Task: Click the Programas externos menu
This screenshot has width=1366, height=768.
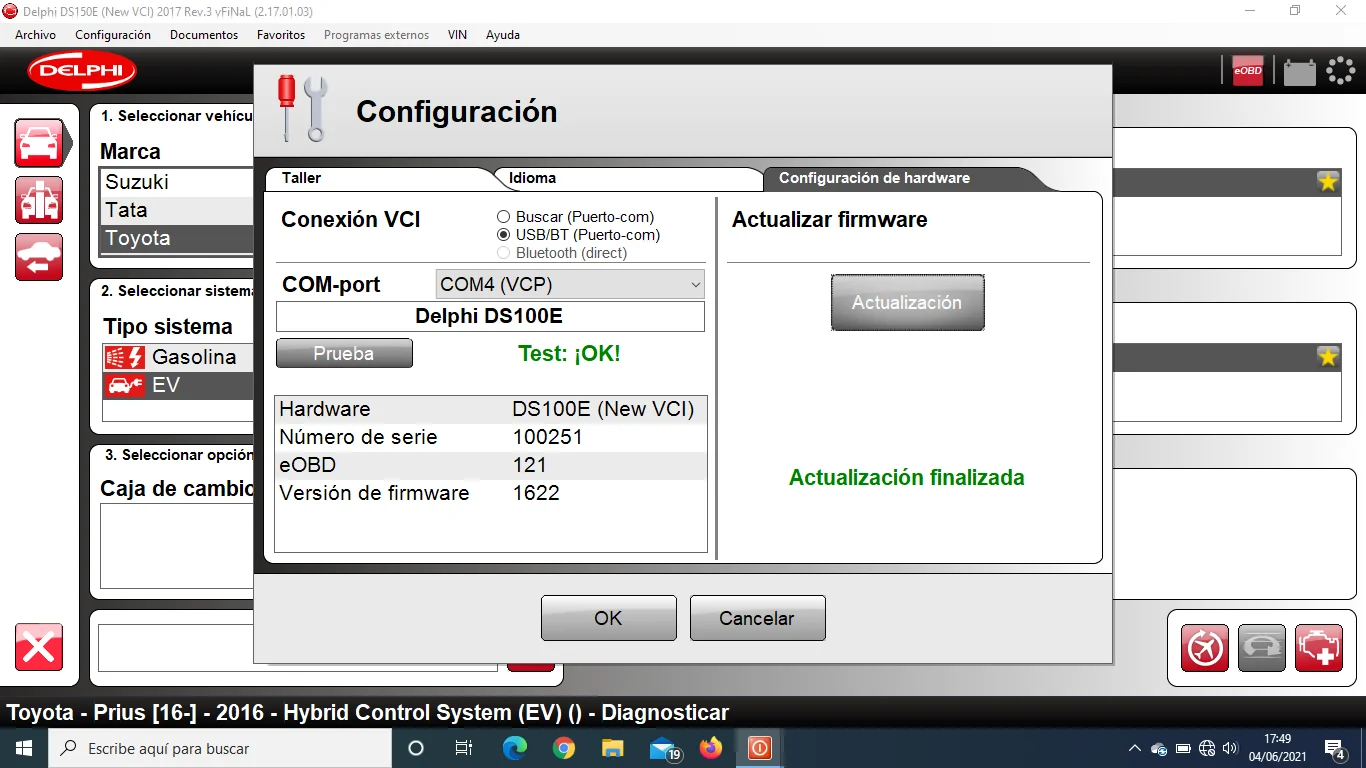Action: 376,35
